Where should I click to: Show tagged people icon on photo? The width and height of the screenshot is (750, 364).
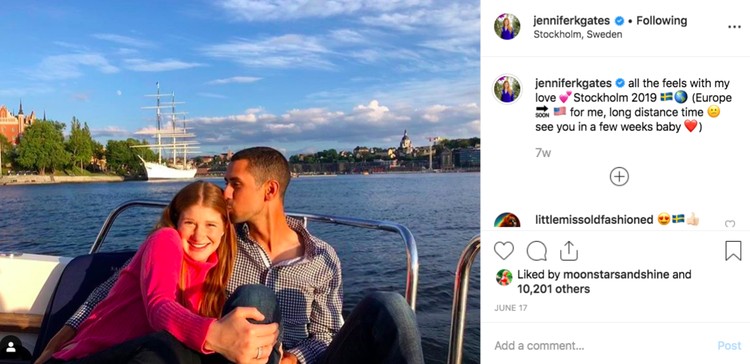point(11,348)
